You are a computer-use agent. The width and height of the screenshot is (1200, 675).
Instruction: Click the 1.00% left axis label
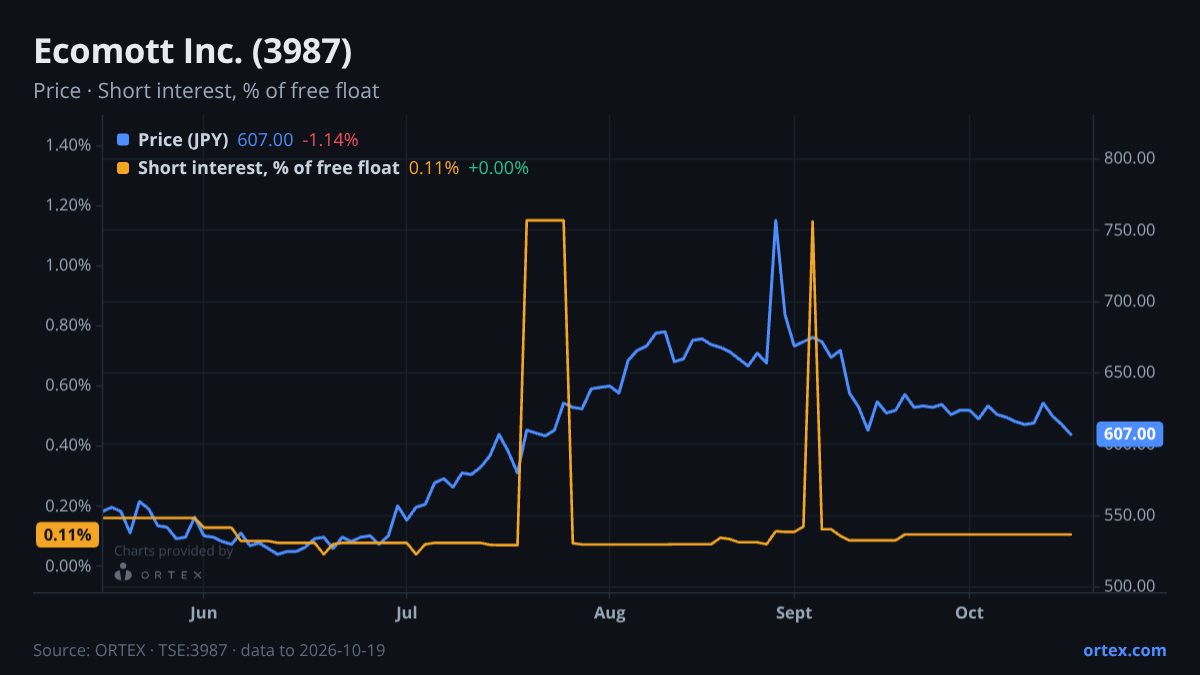click(68, 265)
